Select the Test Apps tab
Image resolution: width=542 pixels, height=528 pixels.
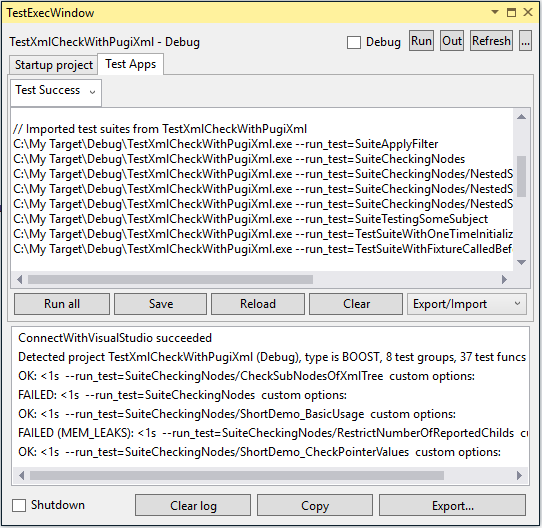[x=131, y=64]
